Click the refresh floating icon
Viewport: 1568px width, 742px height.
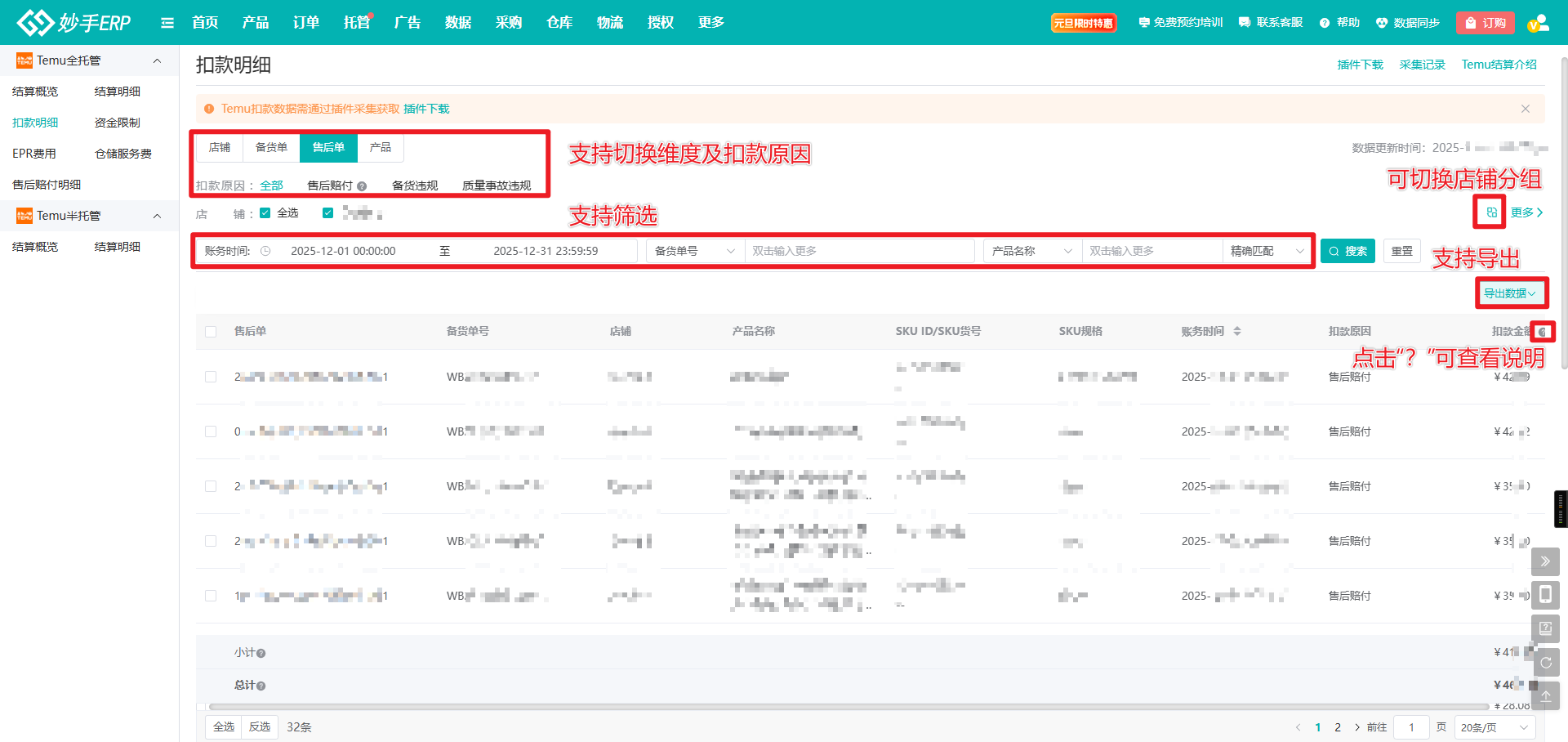pyautogui.click(x=1545, y=663)
